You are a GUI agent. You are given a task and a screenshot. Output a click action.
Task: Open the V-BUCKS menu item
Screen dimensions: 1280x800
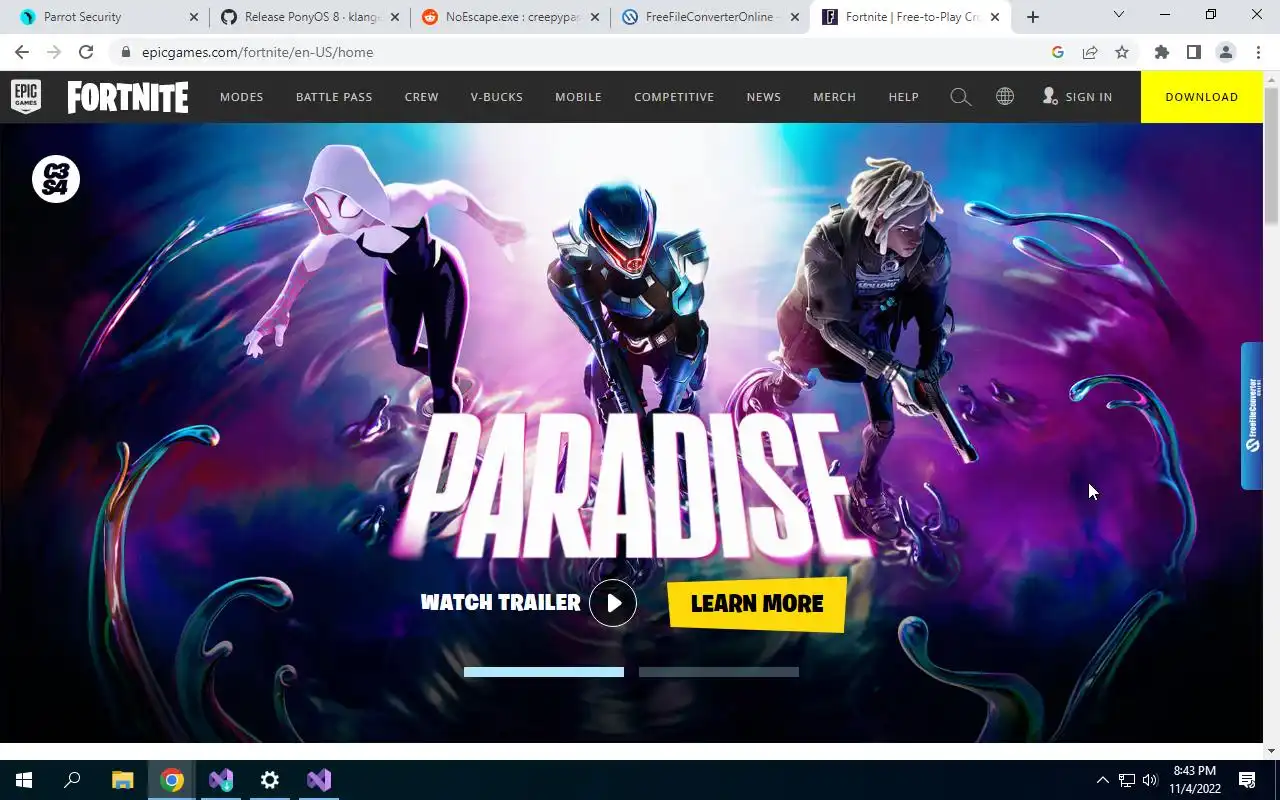(497, 97)
